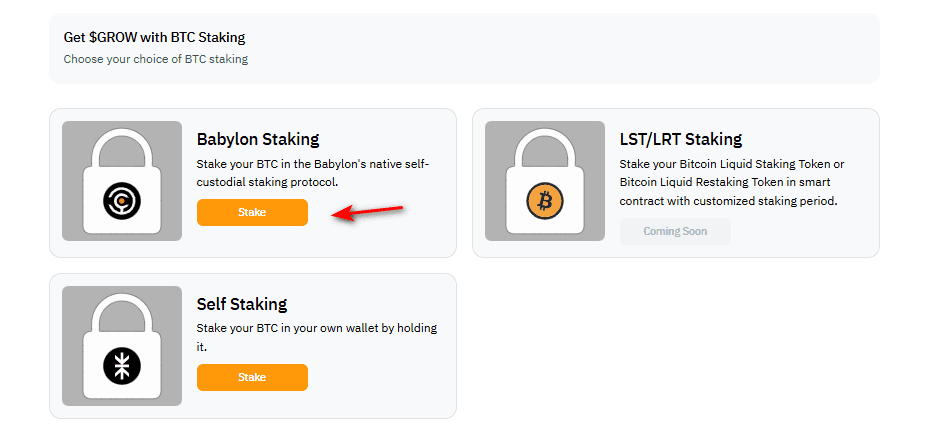
Task: Click the Babylon logo inside the padlock
Action: 122,201
